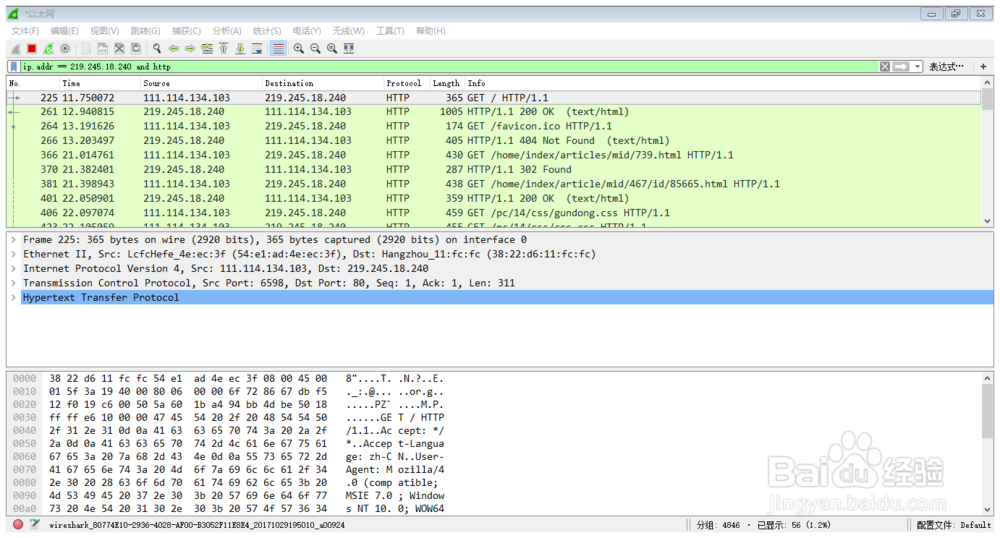Click the filter bookmark icon
1000x538 pixels.
(x=13, y=66)
